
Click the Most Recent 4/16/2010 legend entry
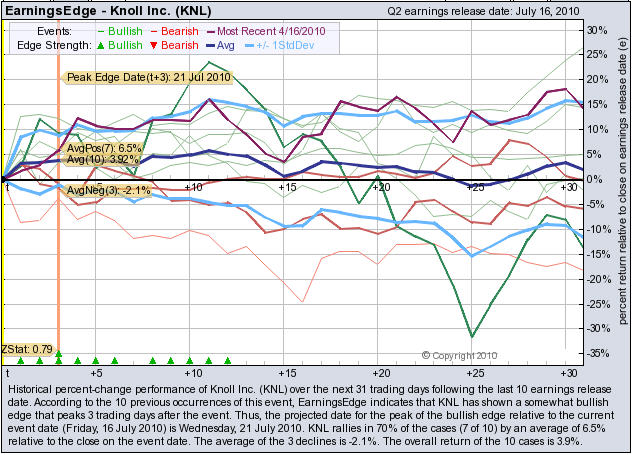(271, 31)
